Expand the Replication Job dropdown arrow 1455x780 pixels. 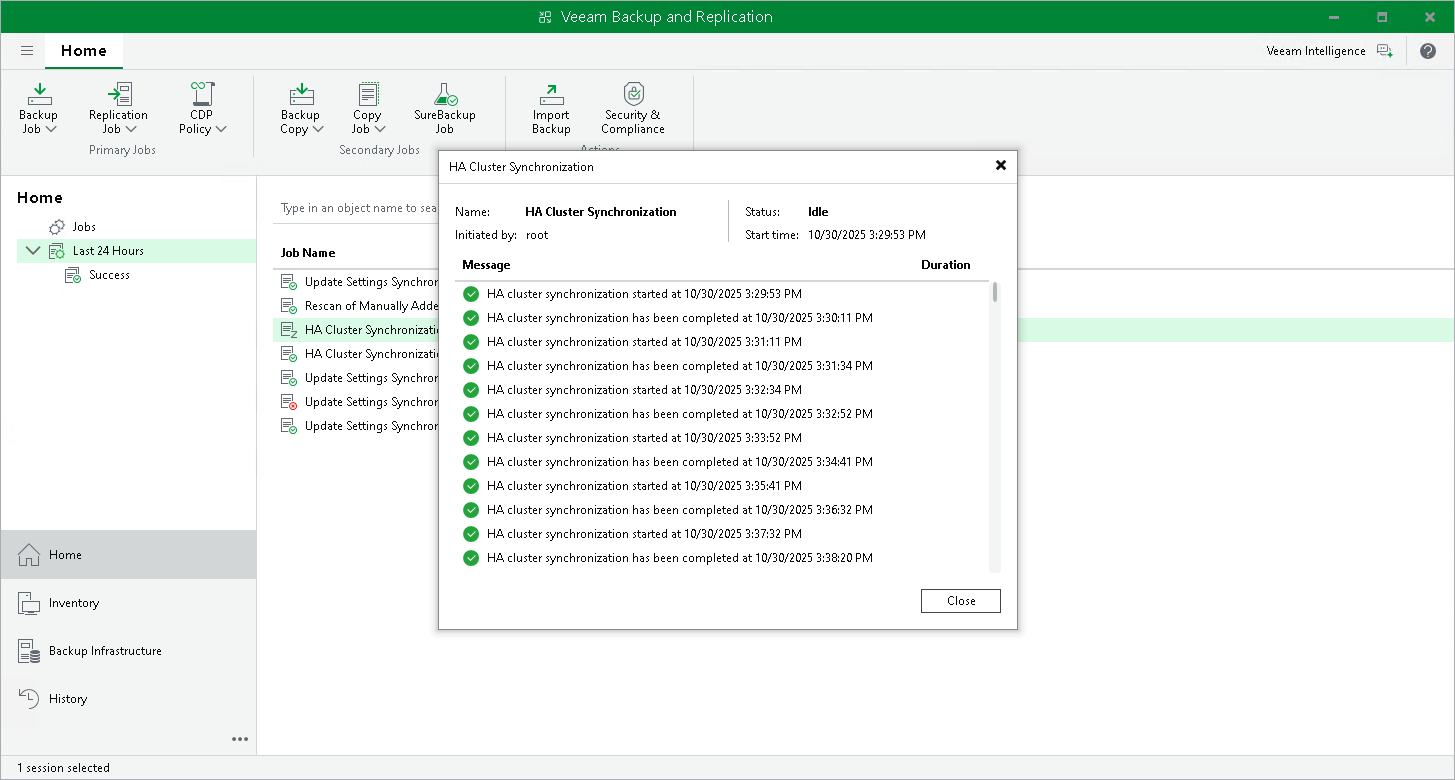[130, 129]
